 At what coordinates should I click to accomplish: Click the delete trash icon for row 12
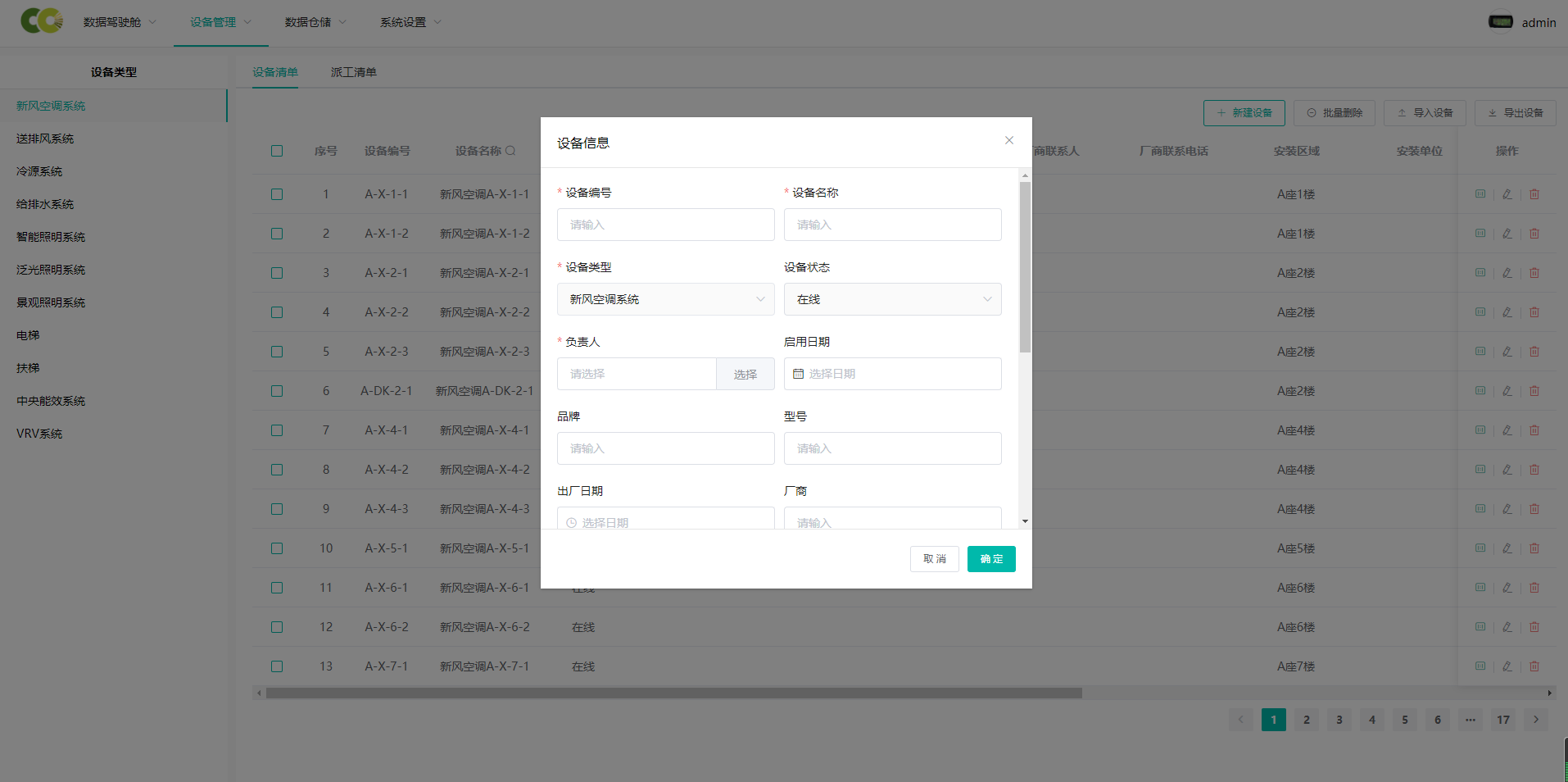(1534, 627)
